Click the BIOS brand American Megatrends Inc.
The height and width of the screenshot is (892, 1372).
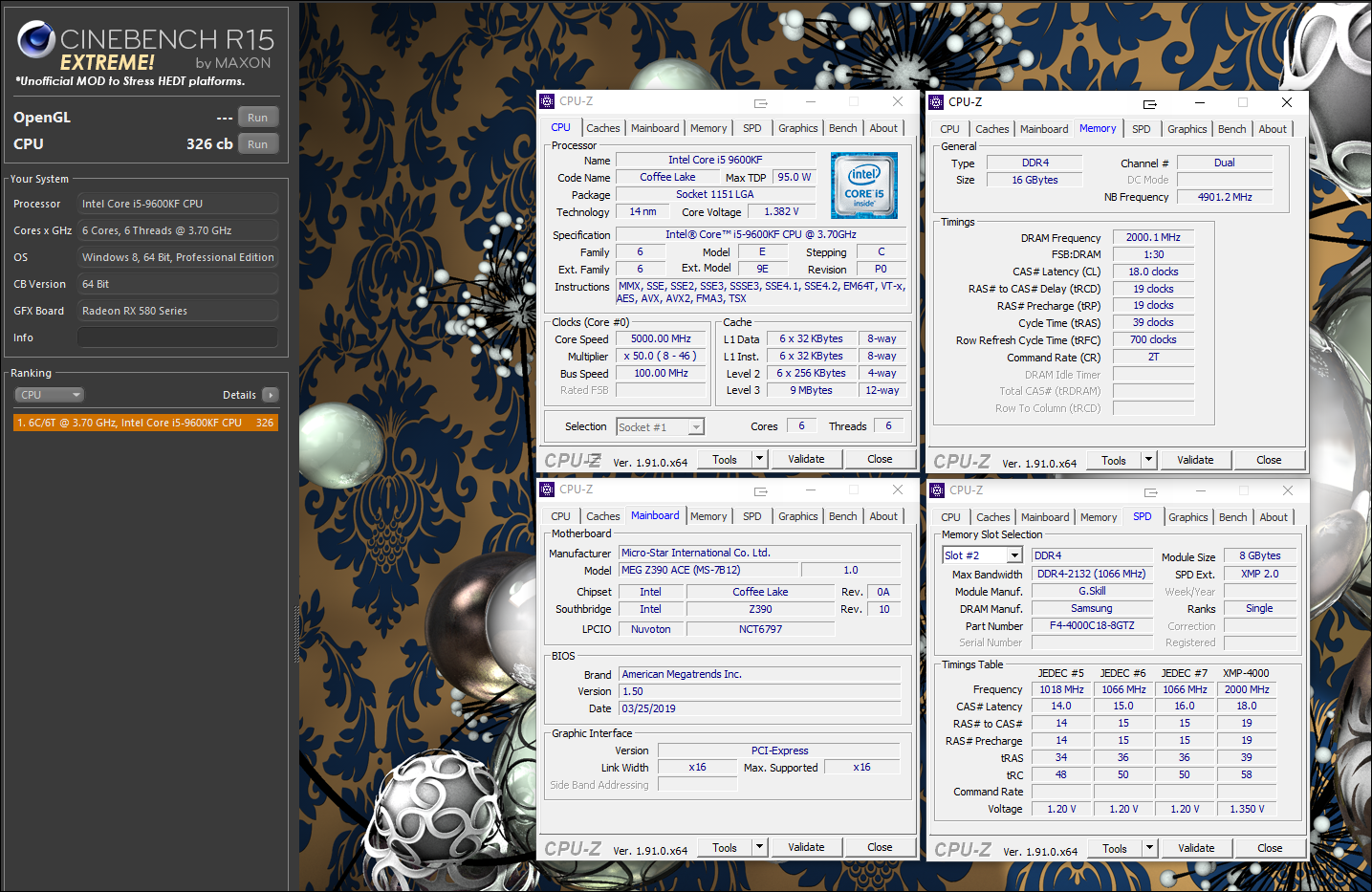coord(760,674)
